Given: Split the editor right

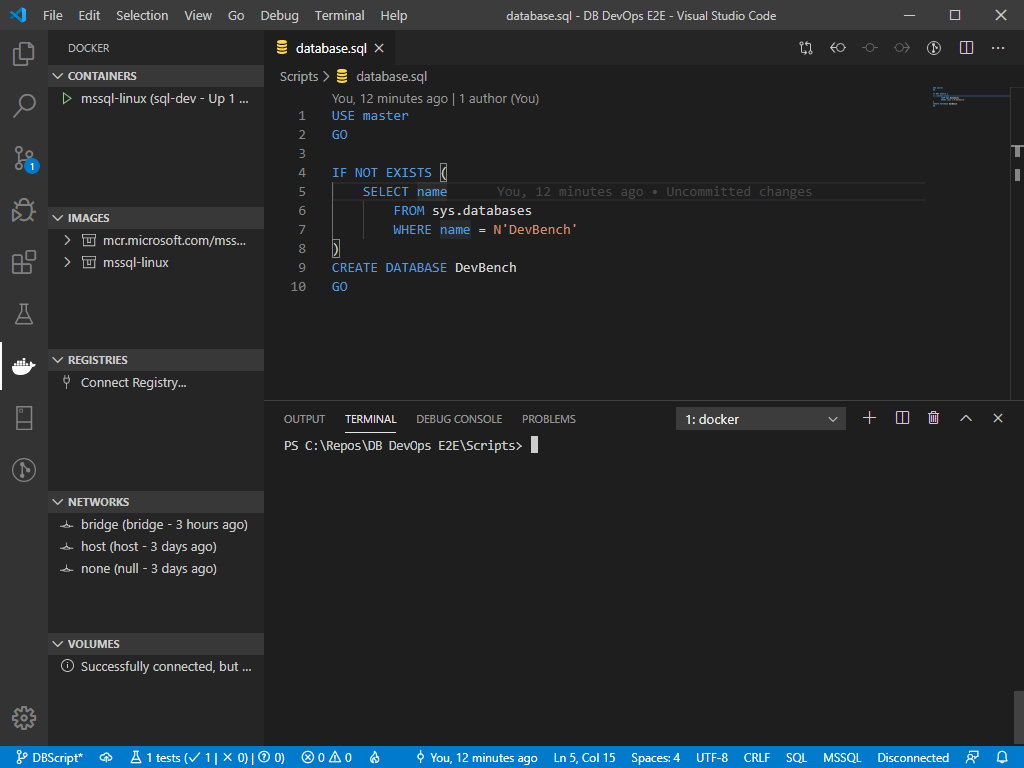Looking at the screenshot, I should click(x=967, y=48).
